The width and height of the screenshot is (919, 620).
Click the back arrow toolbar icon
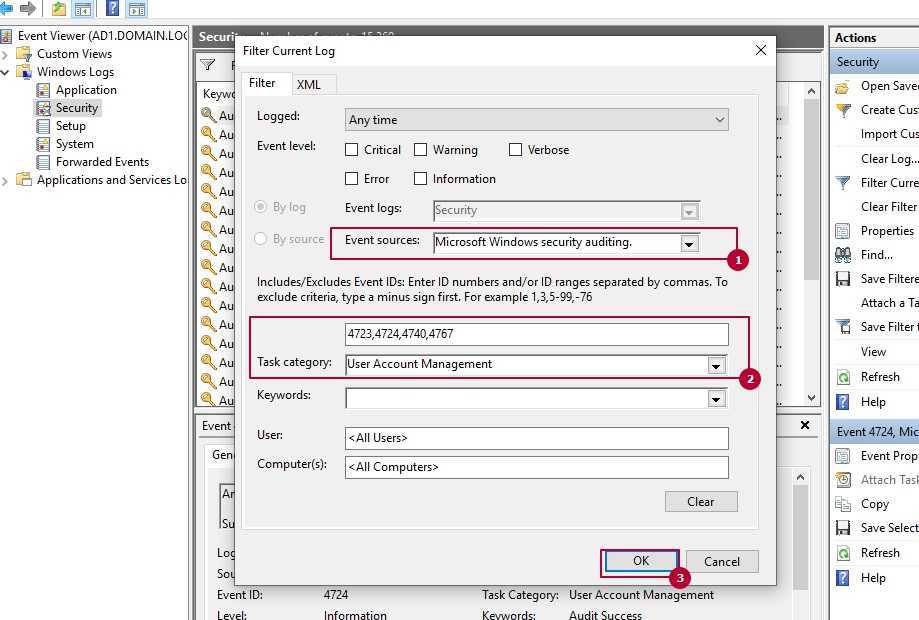6,8
